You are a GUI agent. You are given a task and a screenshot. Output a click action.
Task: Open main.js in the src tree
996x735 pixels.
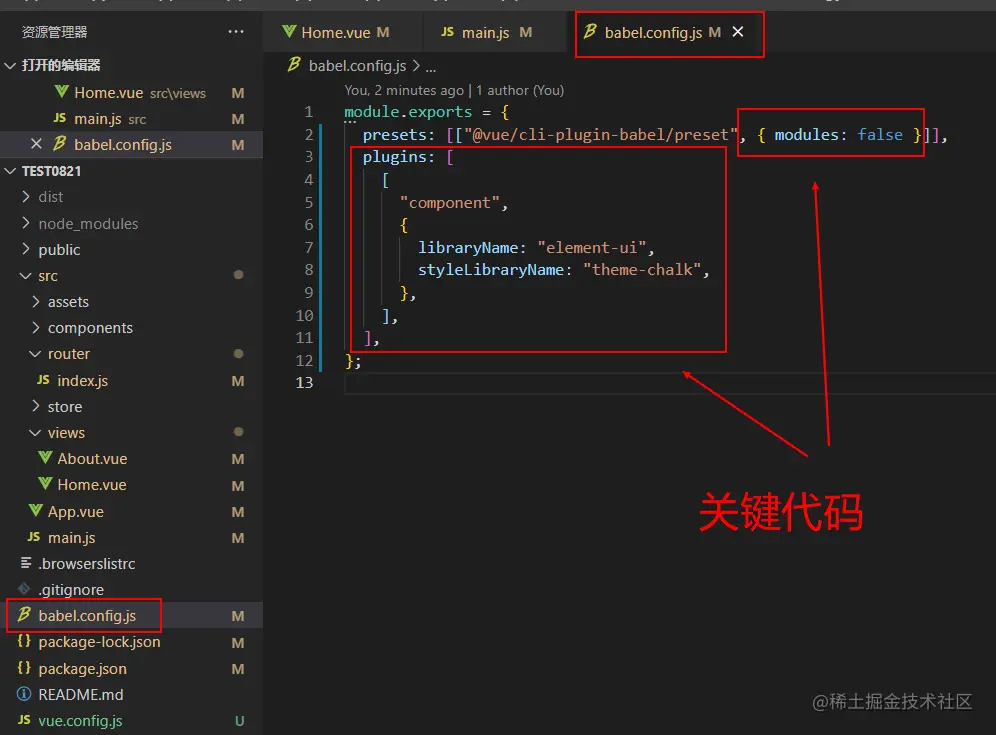[x=131, y=537]
